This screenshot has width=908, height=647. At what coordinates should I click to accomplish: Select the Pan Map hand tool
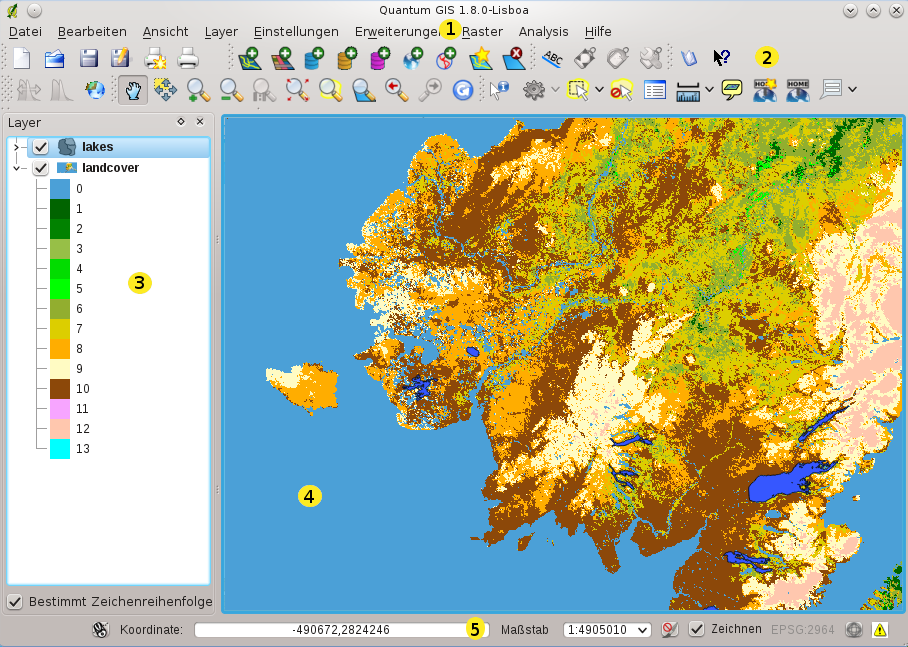click(x=133, y=90)
